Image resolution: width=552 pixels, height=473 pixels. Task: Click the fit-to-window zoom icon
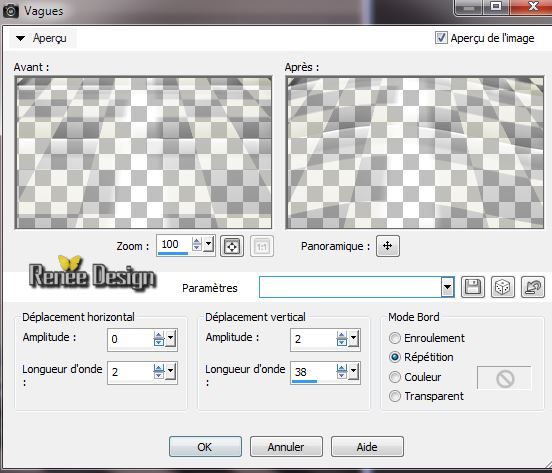[x=232, y=246]
